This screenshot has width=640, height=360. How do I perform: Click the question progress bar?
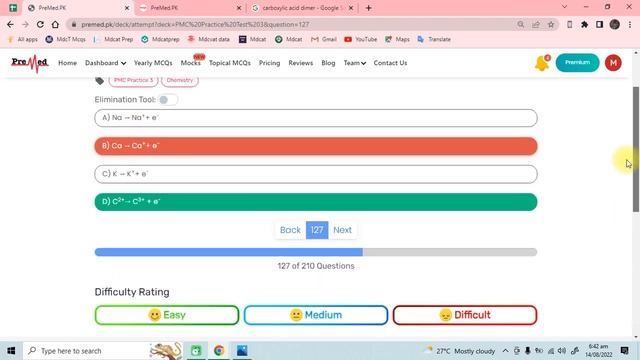click(316, 252)
